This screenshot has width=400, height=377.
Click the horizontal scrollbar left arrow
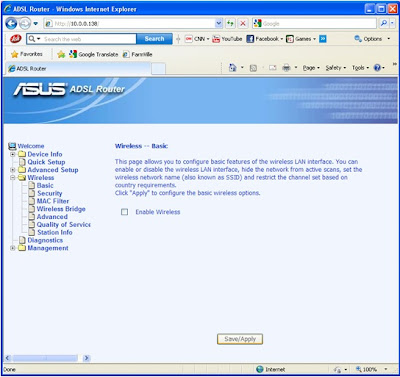point(8,358)
